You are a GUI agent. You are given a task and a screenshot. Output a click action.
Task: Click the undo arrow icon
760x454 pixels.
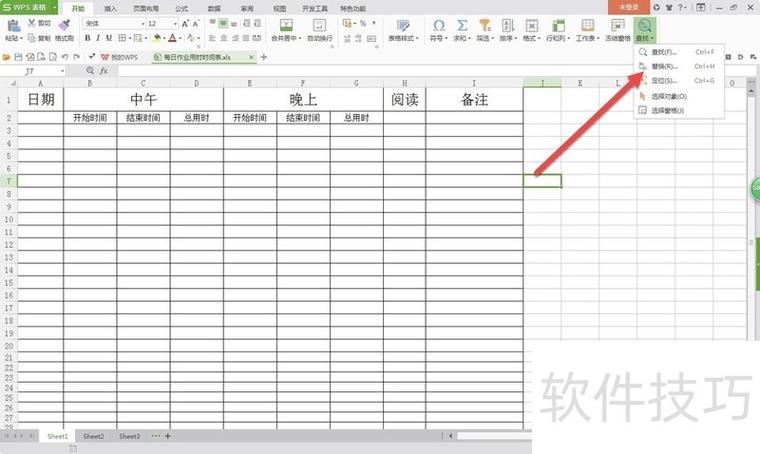pyautogui.click(x=65, y=57)
